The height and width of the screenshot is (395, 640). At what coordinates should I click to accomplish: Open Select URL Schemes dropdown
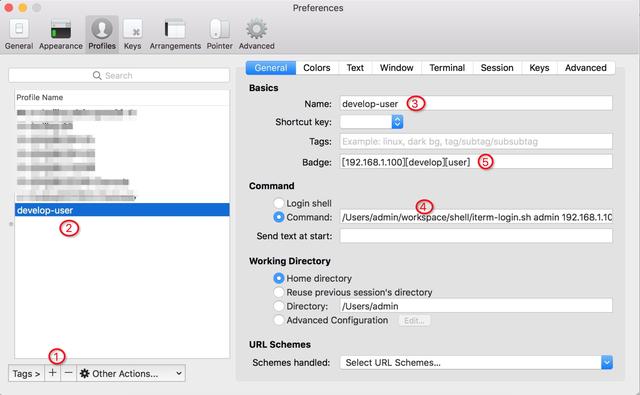click(x=476, y=362)
